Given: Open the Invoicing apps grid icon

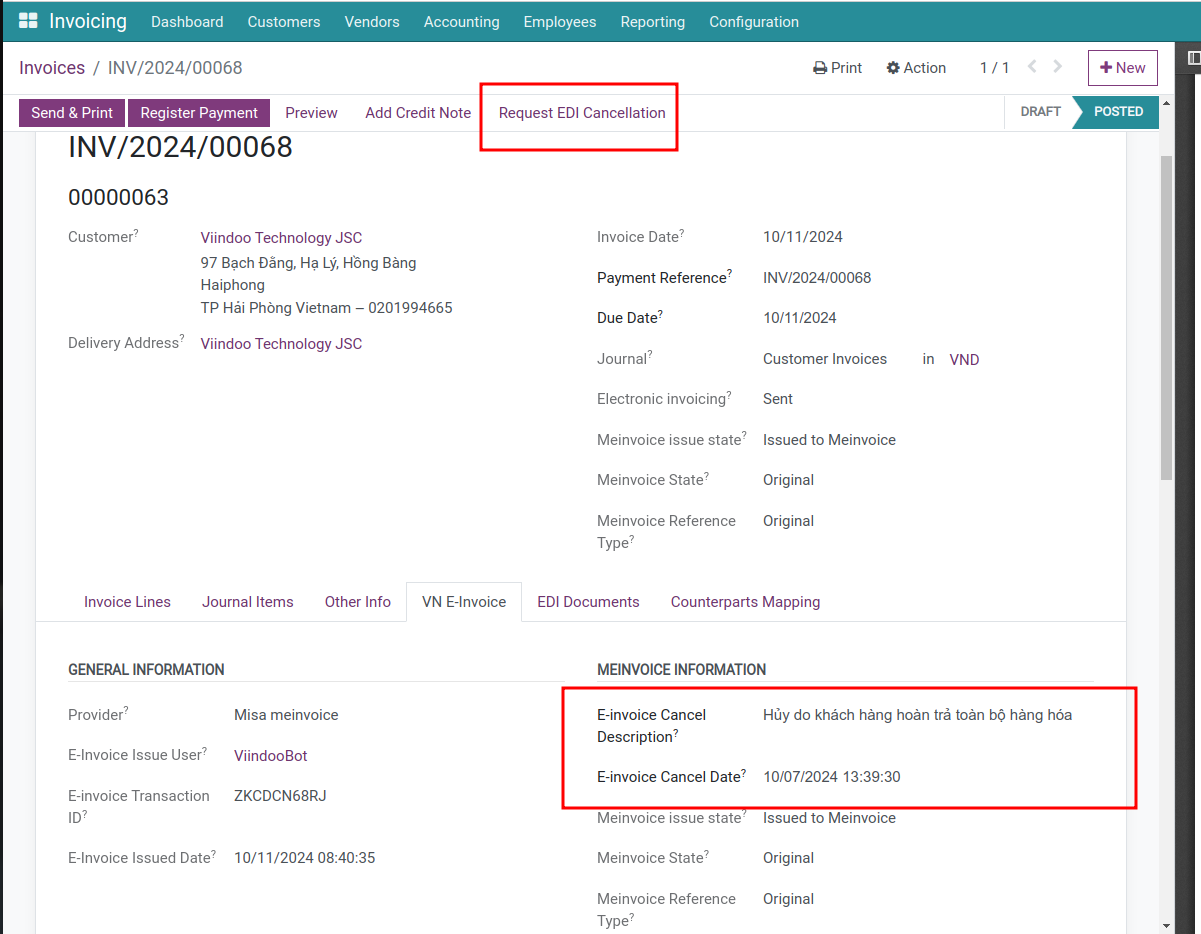Looking at the screenshot, I should point(28,21).
